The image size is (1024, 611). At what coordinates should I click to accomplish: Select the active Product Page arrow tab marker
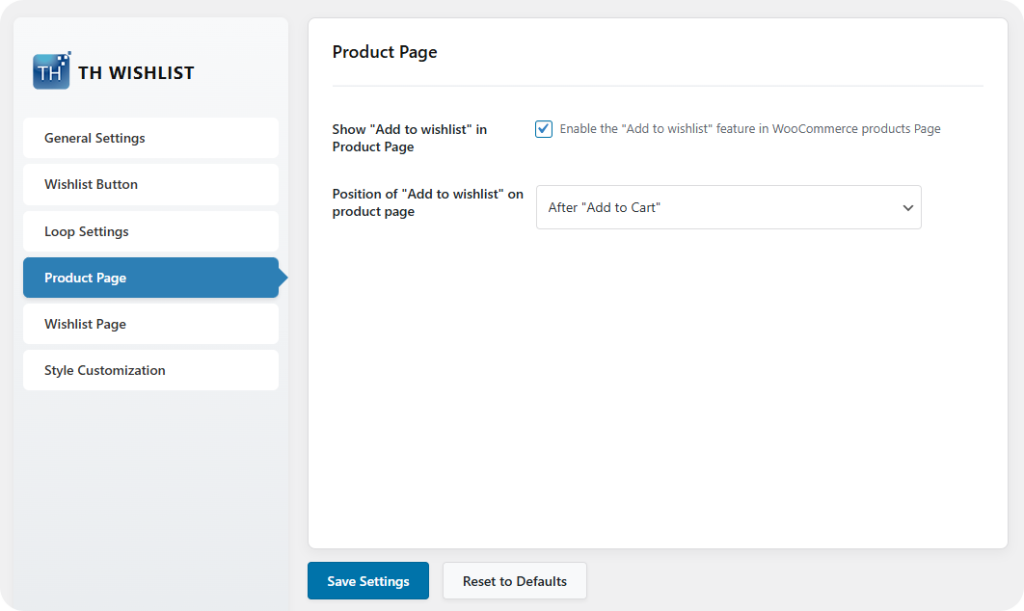[283, 278]
